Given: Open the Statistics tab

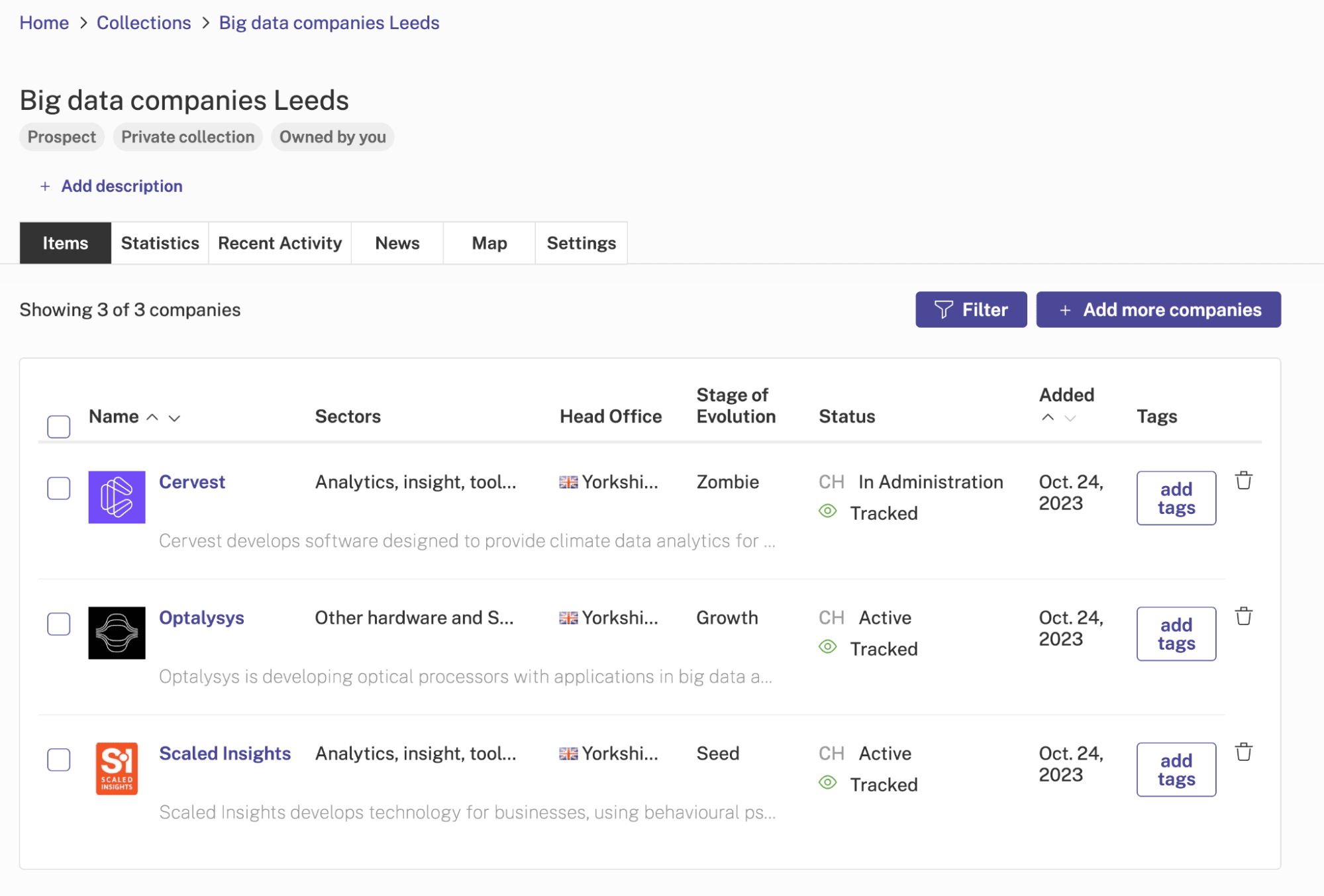Looking at the screenshot, I should tap(160, 243).
